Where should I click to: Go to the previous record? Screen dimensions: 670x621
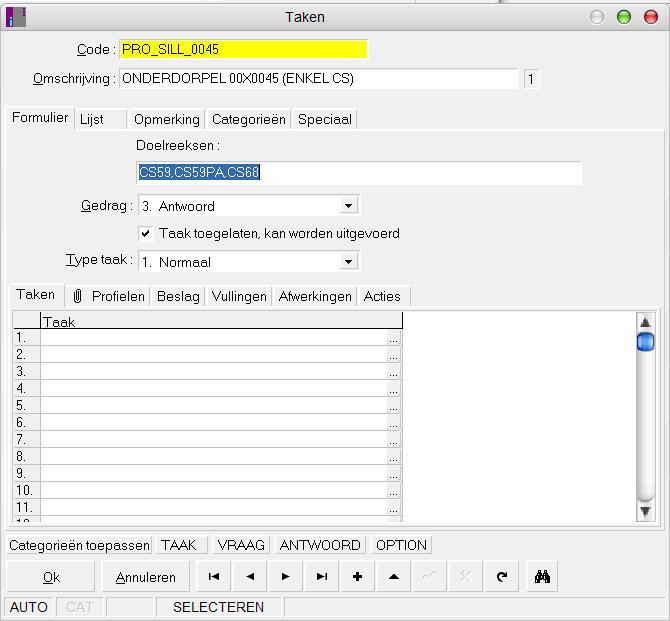click(x=250, y=577)
